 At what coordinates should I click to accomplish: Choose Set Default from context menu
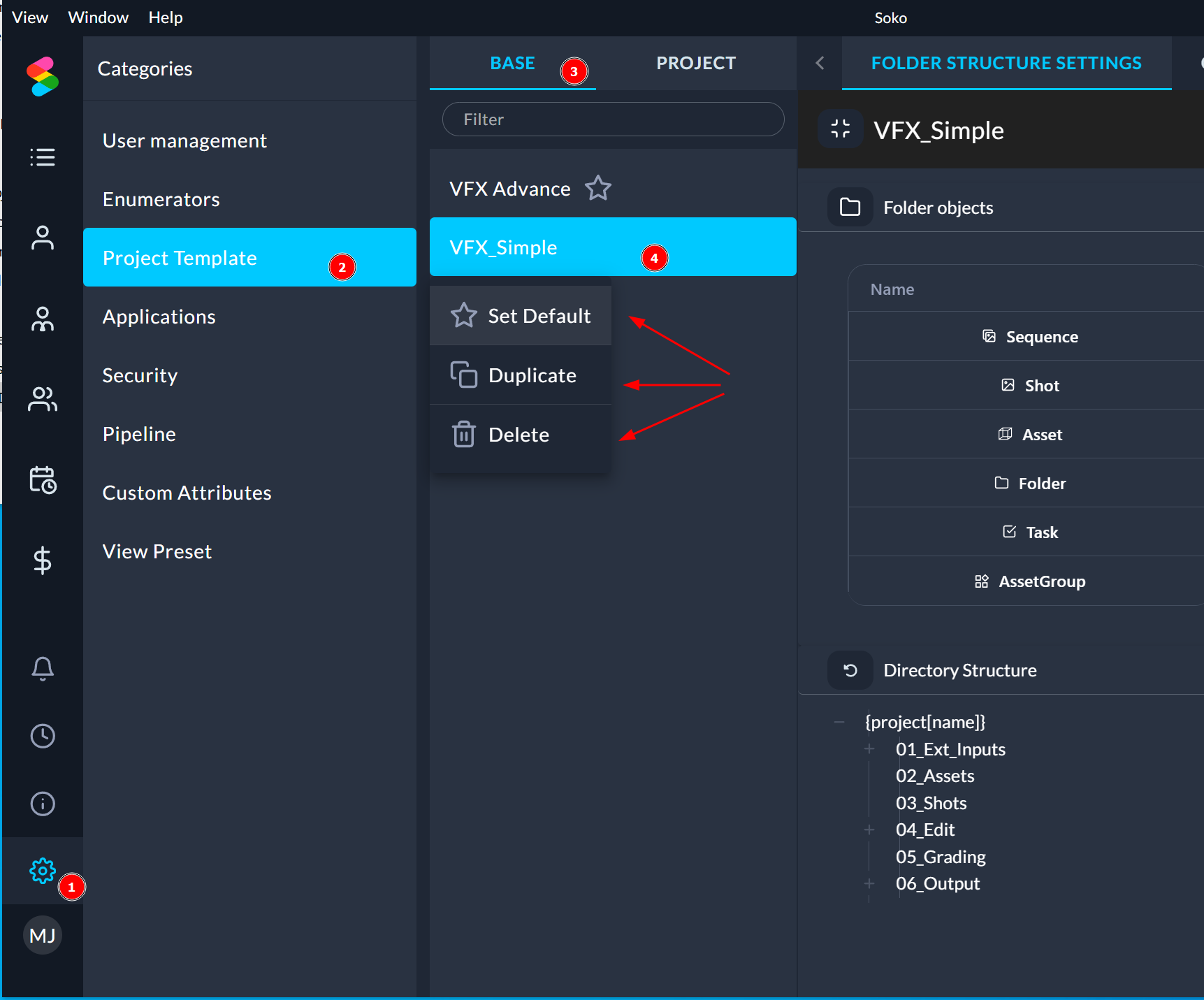tap(521, 316)
